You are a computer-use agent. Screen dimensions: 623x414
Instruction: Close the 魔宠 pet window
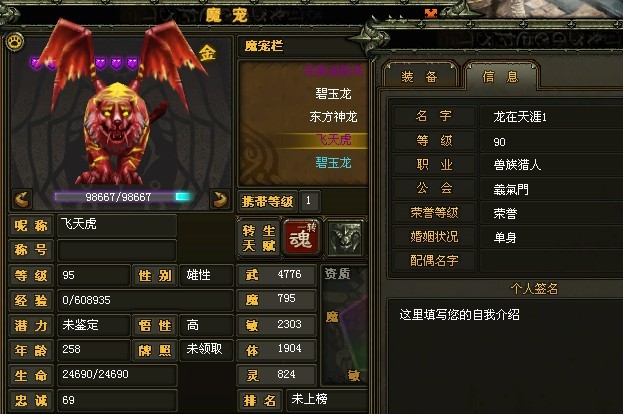[x=431, y=14]
